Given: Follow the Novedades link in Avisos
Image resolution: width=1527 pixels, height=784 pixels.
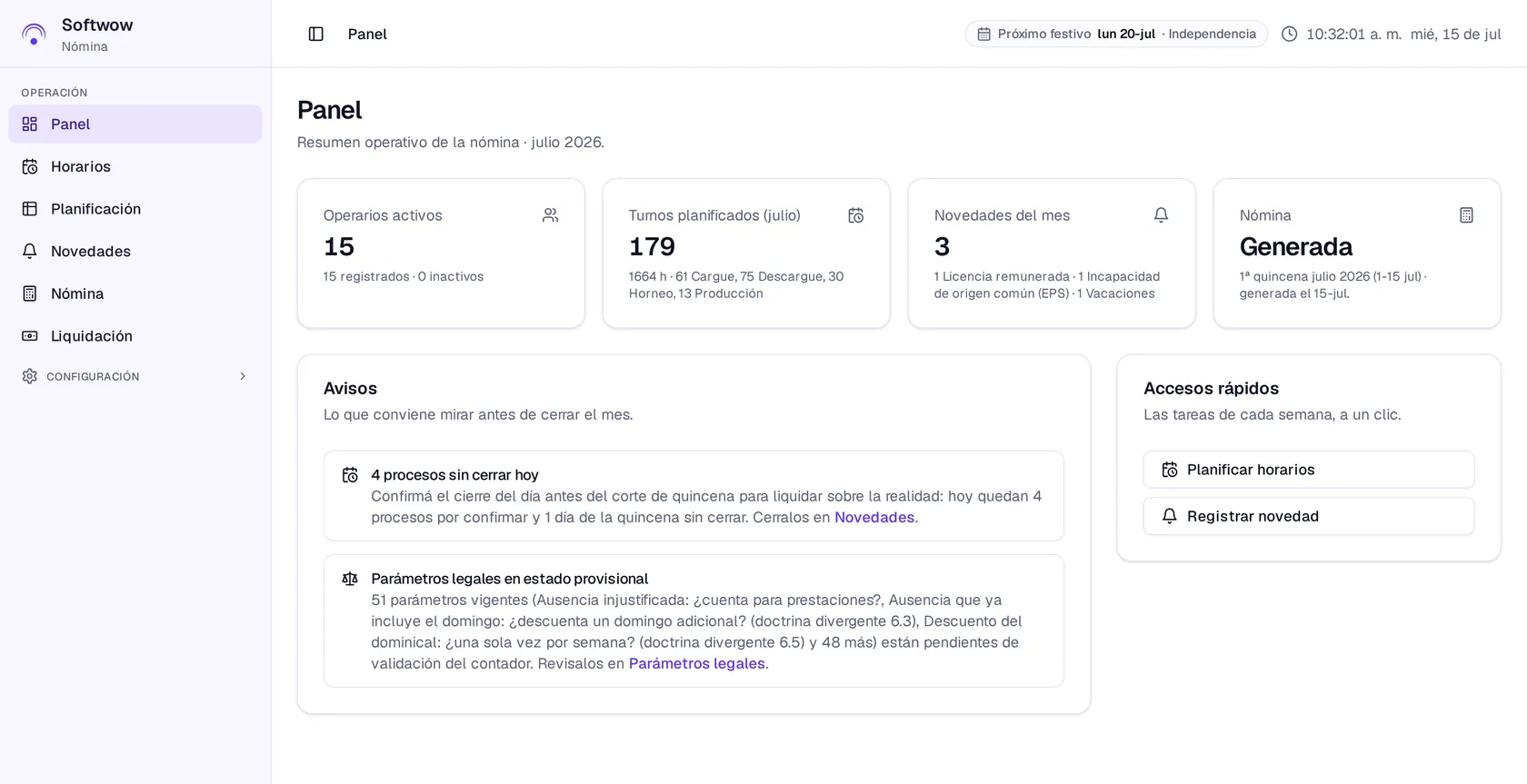Looking at the screenshot, I should pyautogui.click(x=874, y=517).
